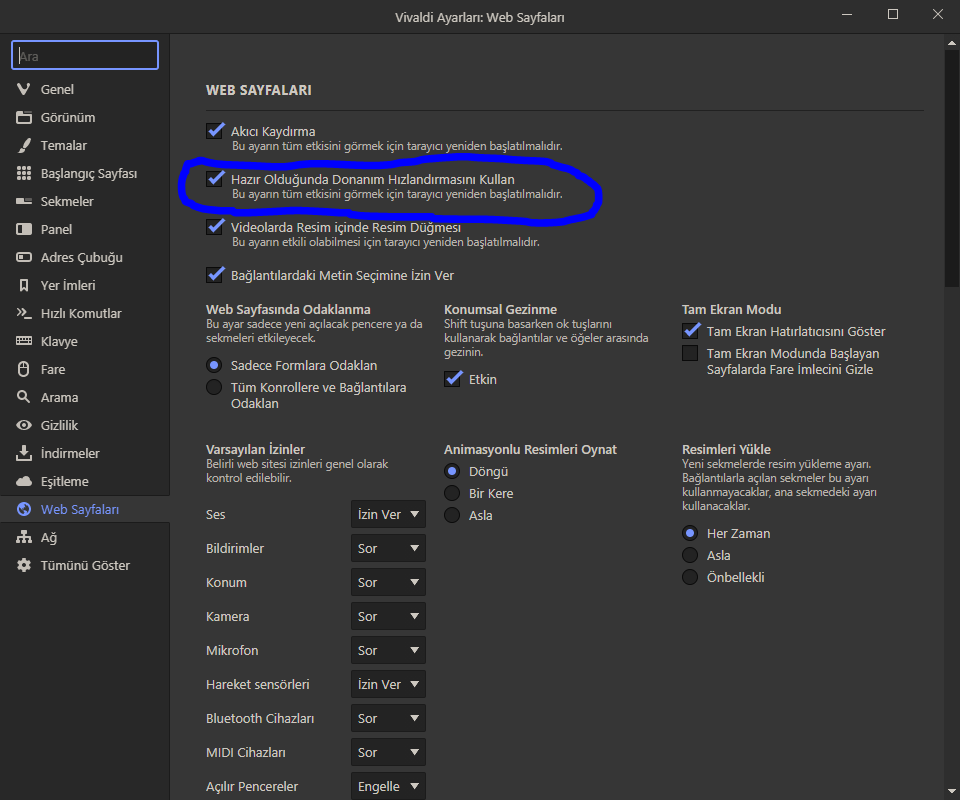Viewport: 960px width, 800px height.
Task: Open the Ses permission dropdown
Action: point(388,514)
